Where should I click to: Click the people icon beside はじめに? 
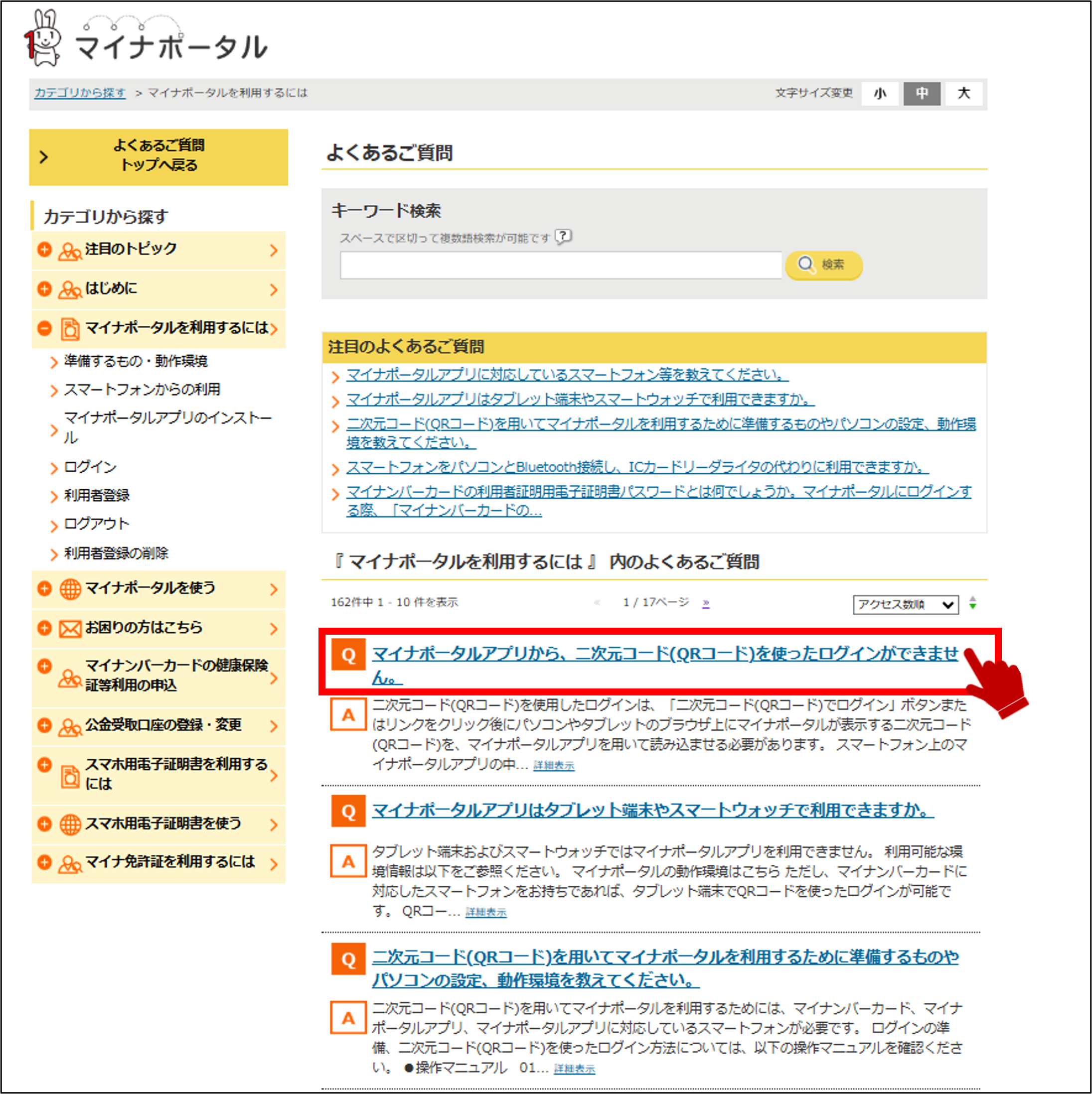tap(70, 290)
